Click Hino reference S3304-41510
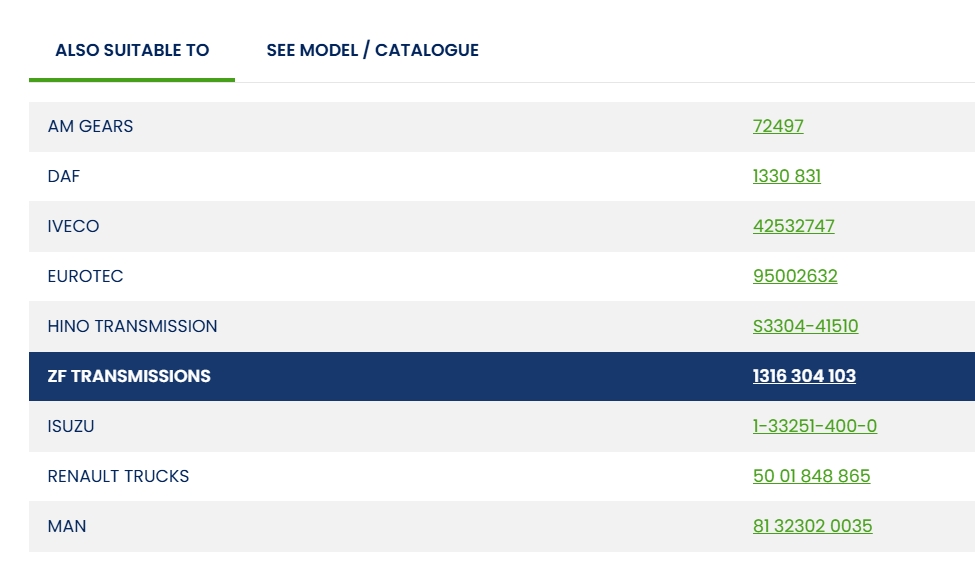The width and height of the screenshot is (975, 569). (805, 326)
